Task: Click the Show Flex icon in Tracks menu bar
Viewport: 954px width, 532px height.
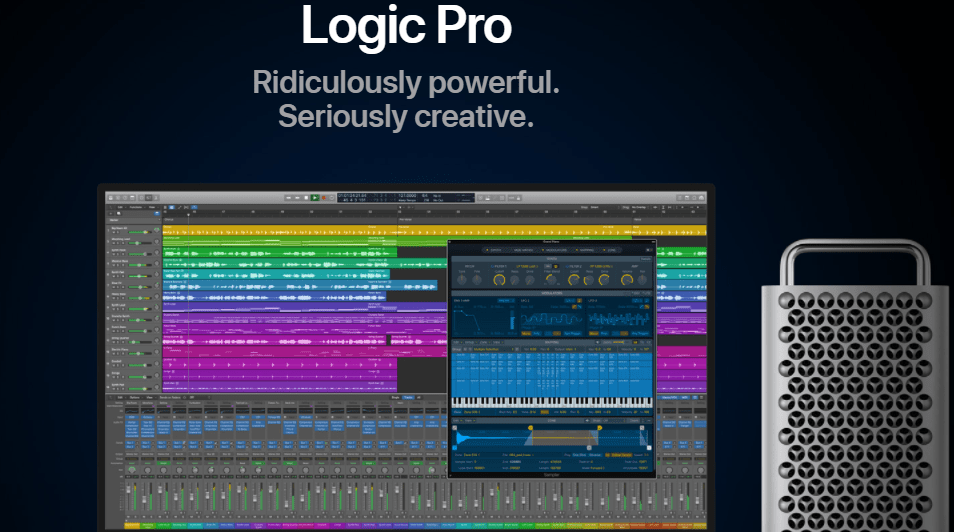Action: click(186, 208)
